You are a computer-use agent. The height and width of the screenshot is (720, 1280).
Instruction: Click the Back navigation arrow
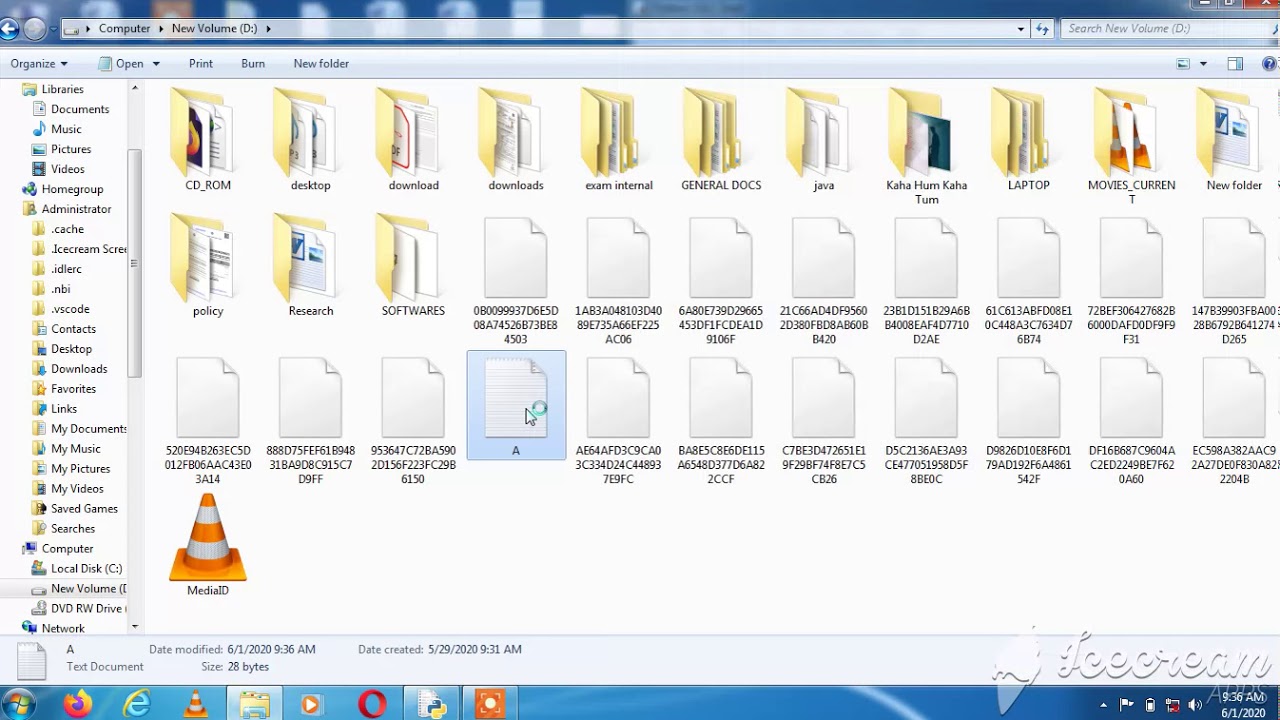click(8, 29)
